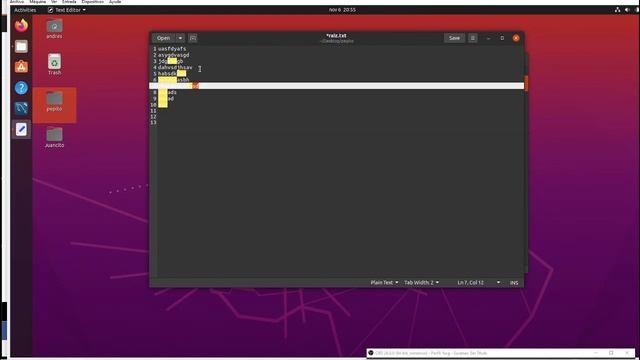This screenshot has width=640, height=360.
Task: Close the Text Editor window
Action: [x=516, y=38]
